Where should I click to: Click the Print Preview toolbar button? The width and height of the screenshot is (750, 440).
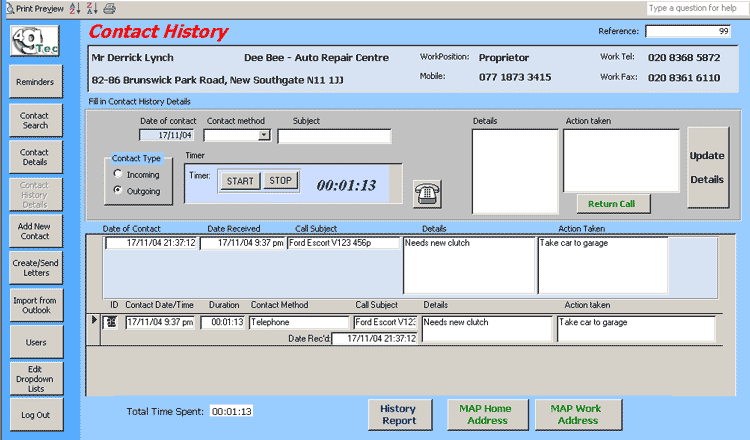34,8
